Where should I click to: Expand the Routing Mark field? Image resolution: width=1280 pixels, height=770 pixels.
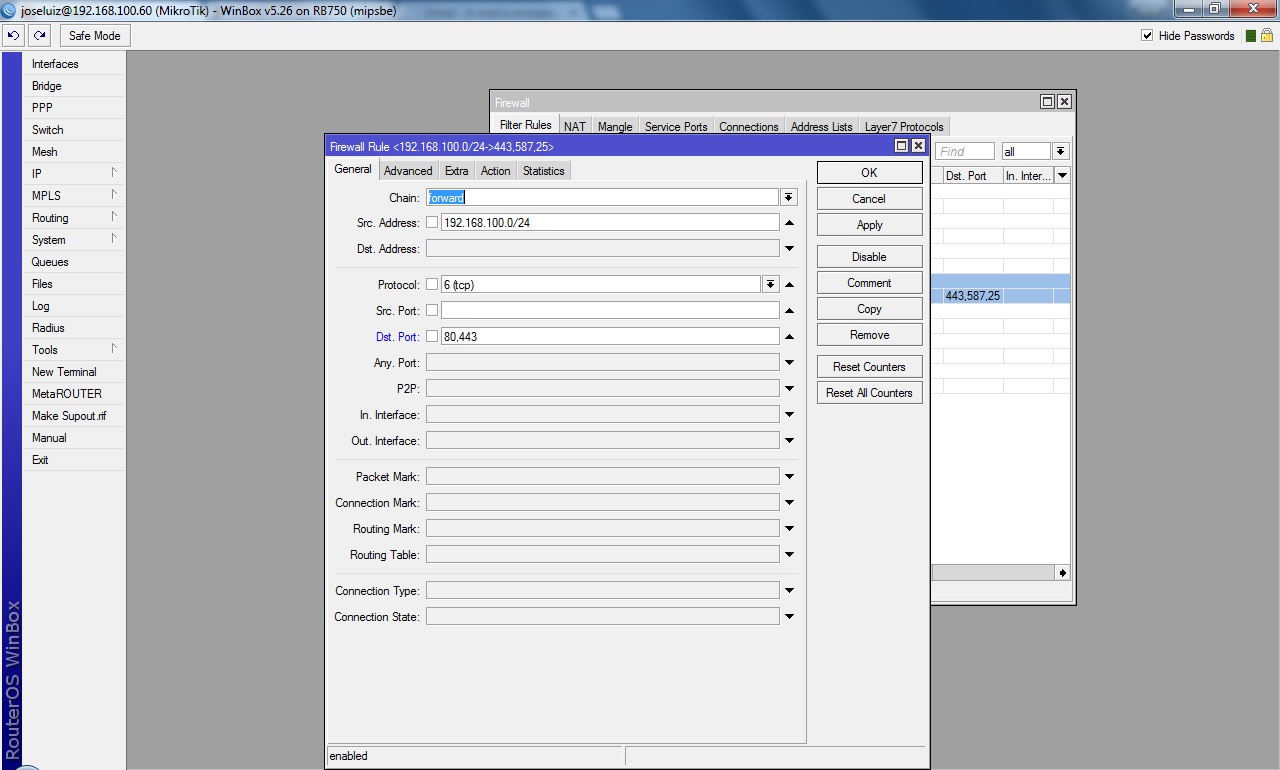pyautogui.click(x=789, y=529)
